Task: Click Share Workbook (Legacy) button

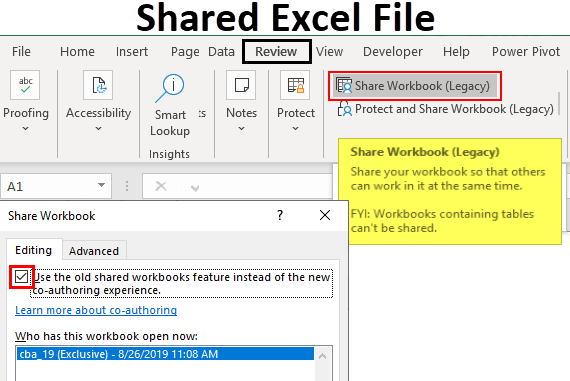Action: pos(415,86)
